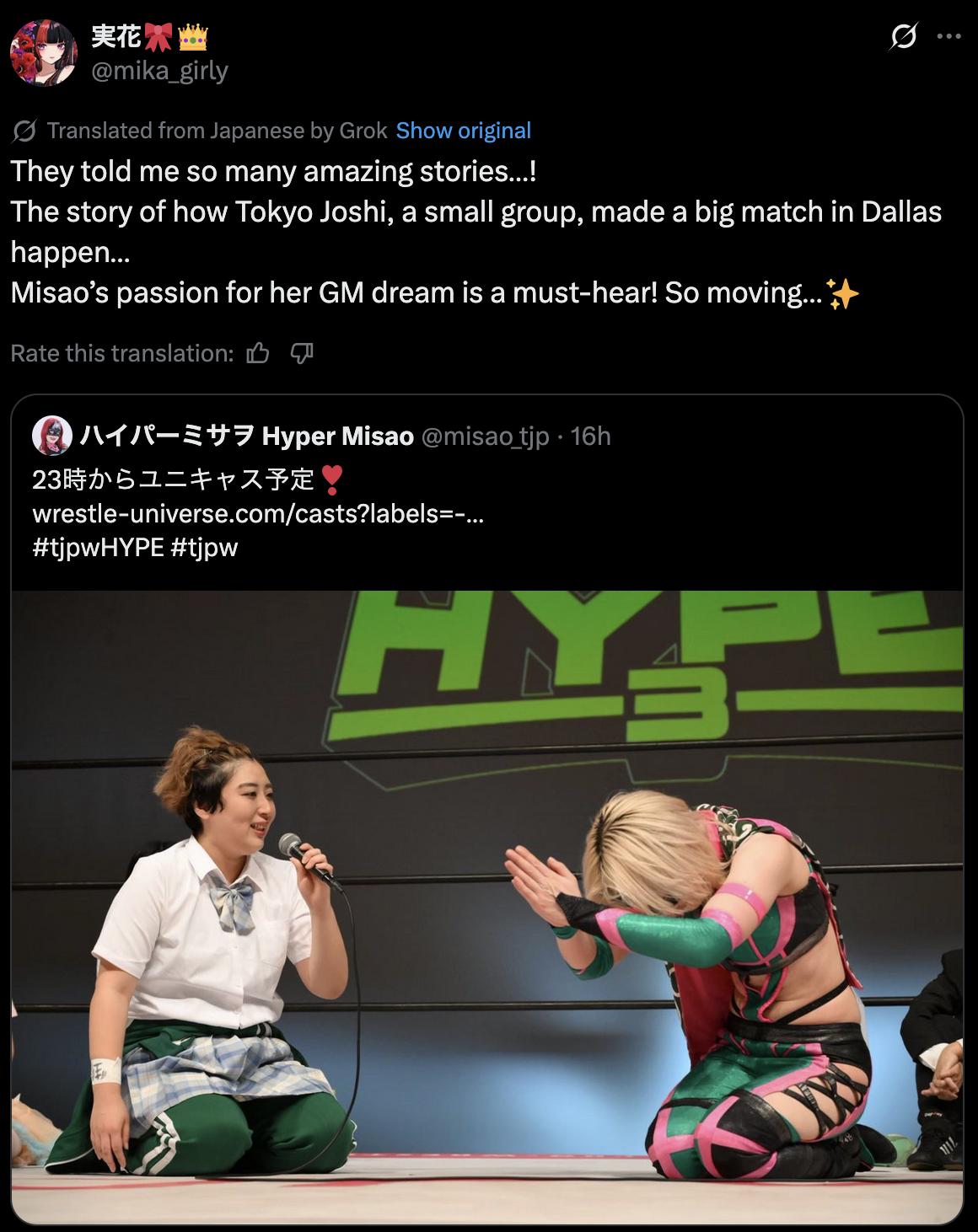Open the @misao_tjp handle
Screen dimensions: 978x1232
(x=485, y=436)
